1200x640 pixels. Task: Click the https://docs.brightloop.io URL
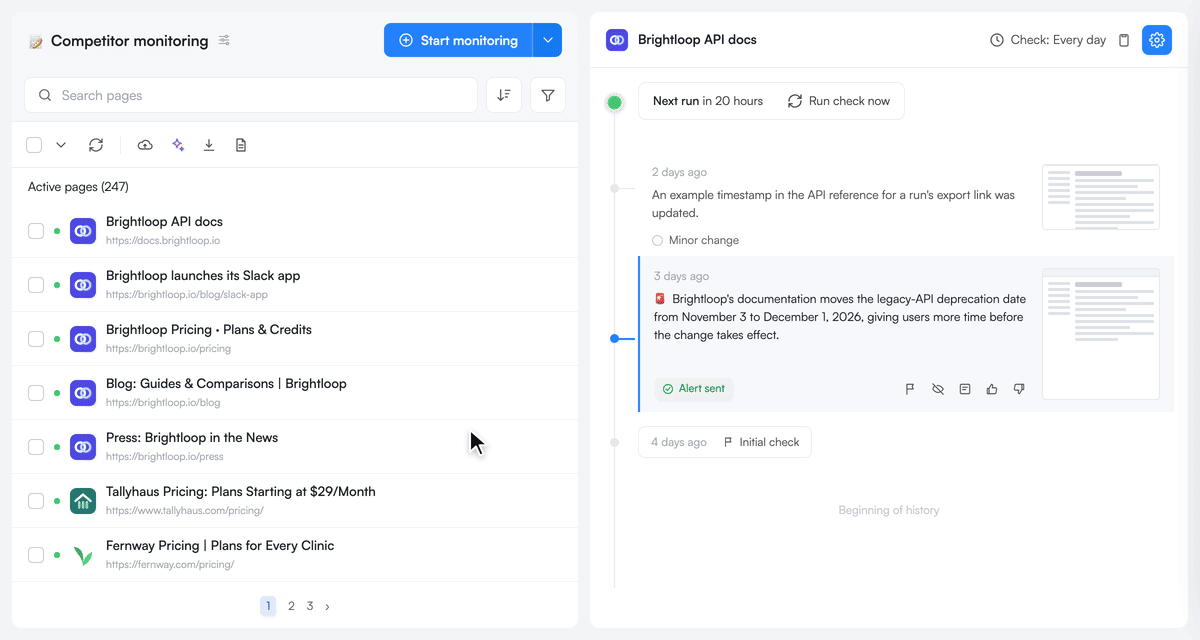[163, 241]
